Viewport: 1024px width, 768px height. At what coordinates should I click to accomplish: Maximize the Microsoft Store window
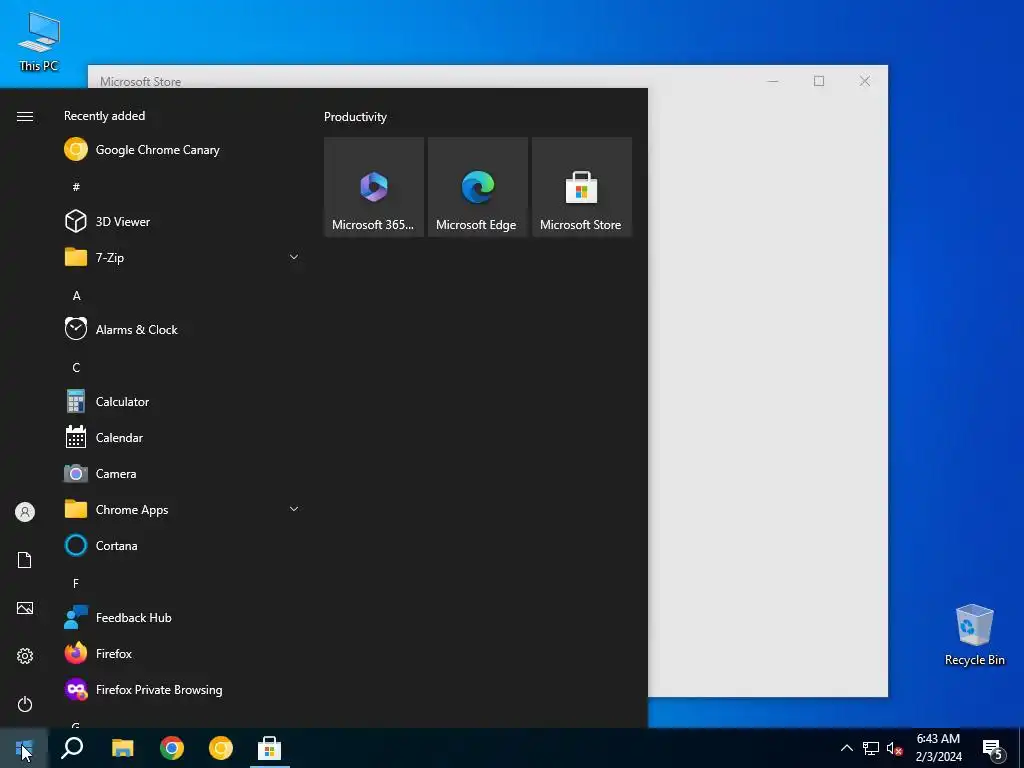tap(819, 81)
